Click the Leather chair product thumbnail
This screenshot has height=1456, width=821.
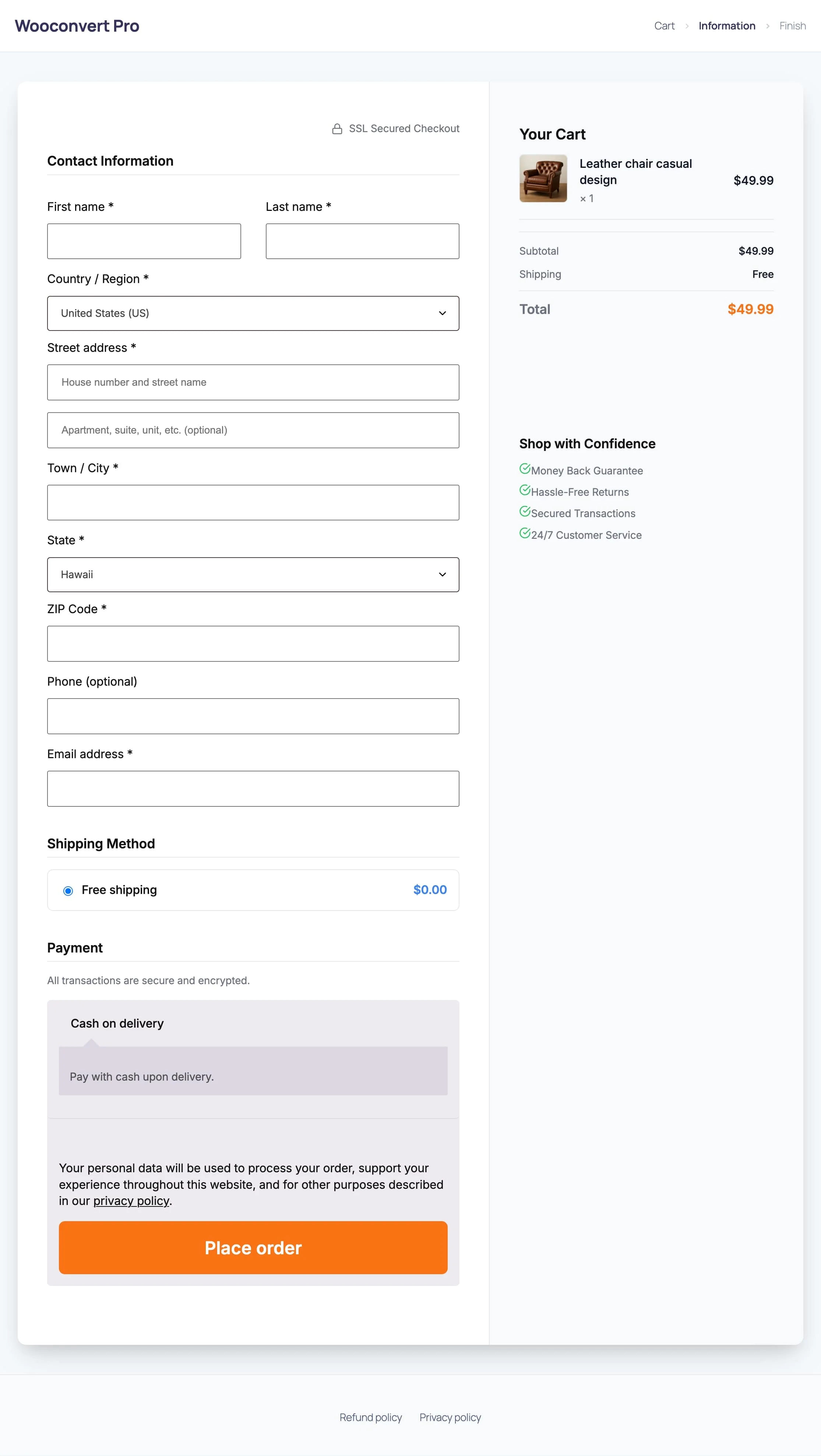pyautogui.click(x=543, y=178)
